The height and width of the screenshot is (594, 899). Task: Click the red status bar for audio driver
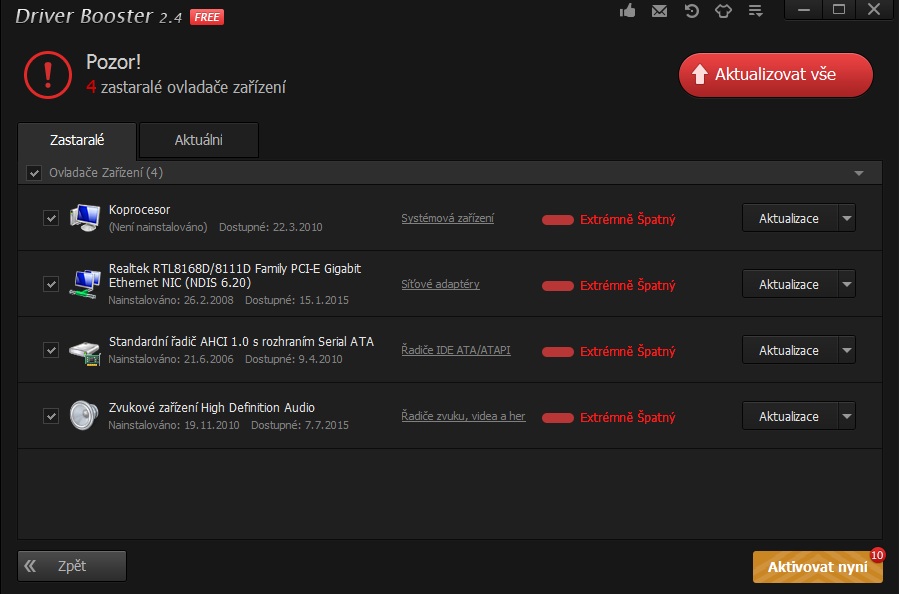pos(557,417)
